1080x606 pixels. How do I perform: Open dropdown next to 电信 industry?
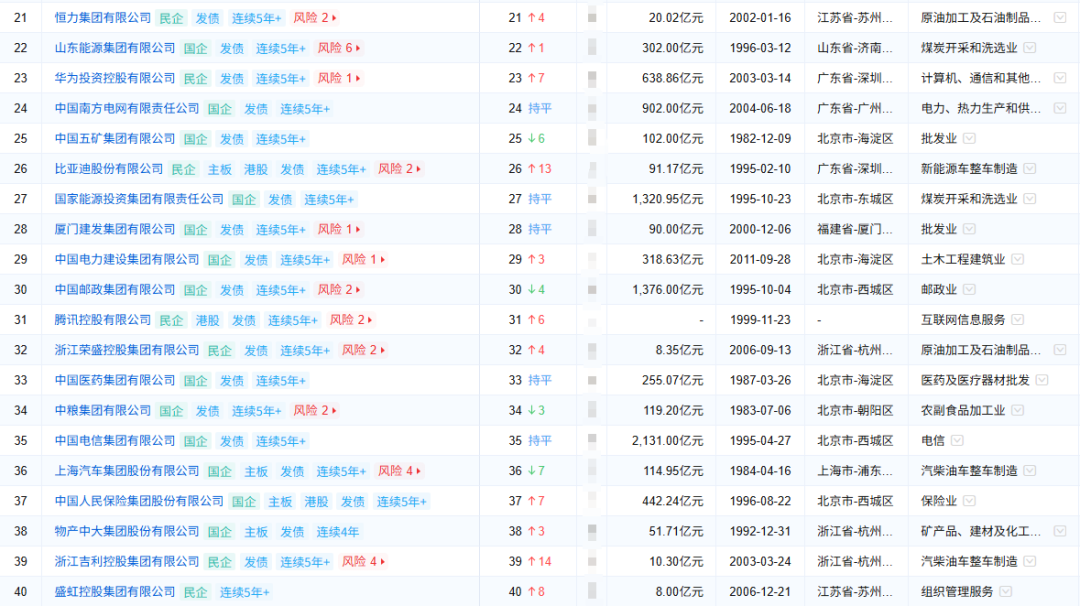point(957,441)
